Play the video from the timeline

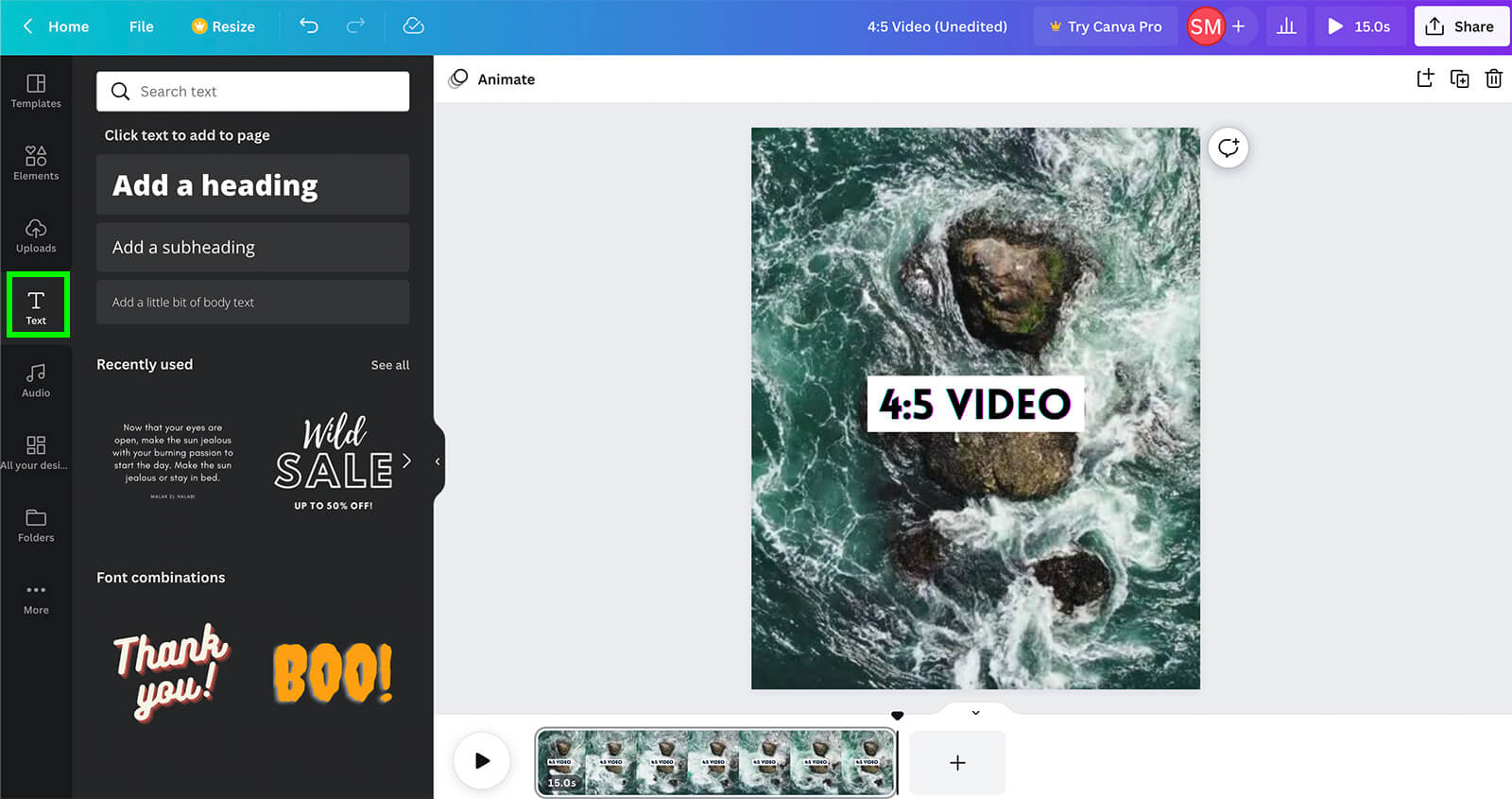pyautogui.click(x=482, y=760)
